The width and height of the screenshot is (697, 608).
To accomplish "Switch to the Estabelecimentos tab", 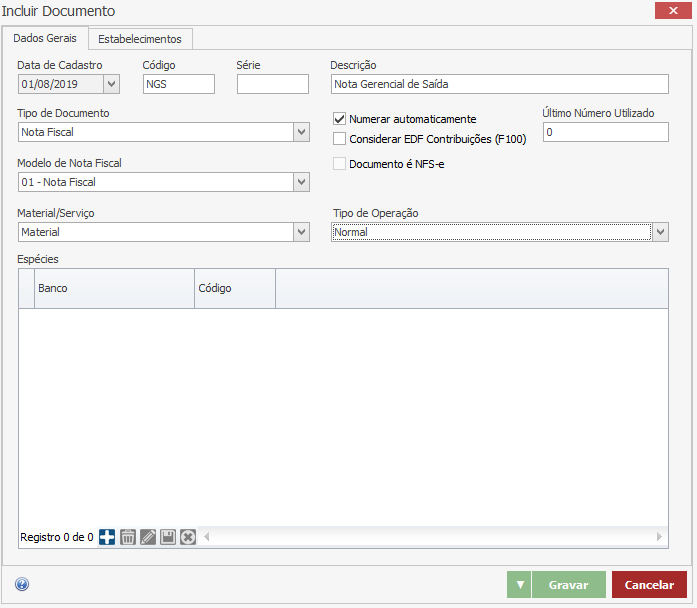I will pos(140,39).
